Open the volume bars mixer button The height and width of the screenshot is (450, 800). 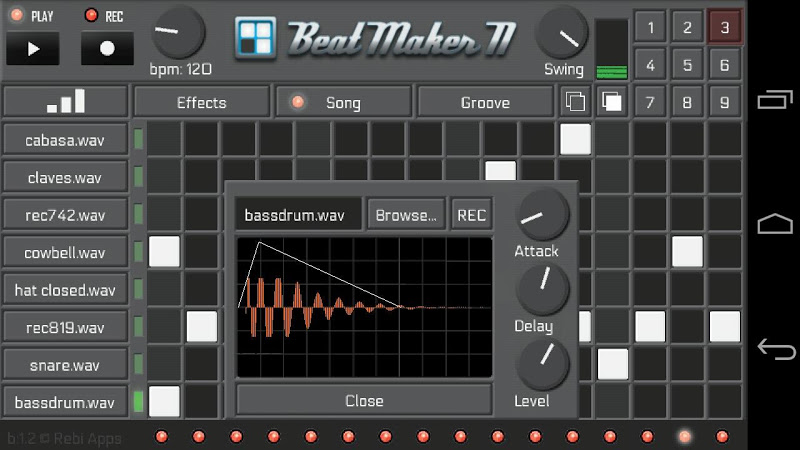(x=65, y=102)
